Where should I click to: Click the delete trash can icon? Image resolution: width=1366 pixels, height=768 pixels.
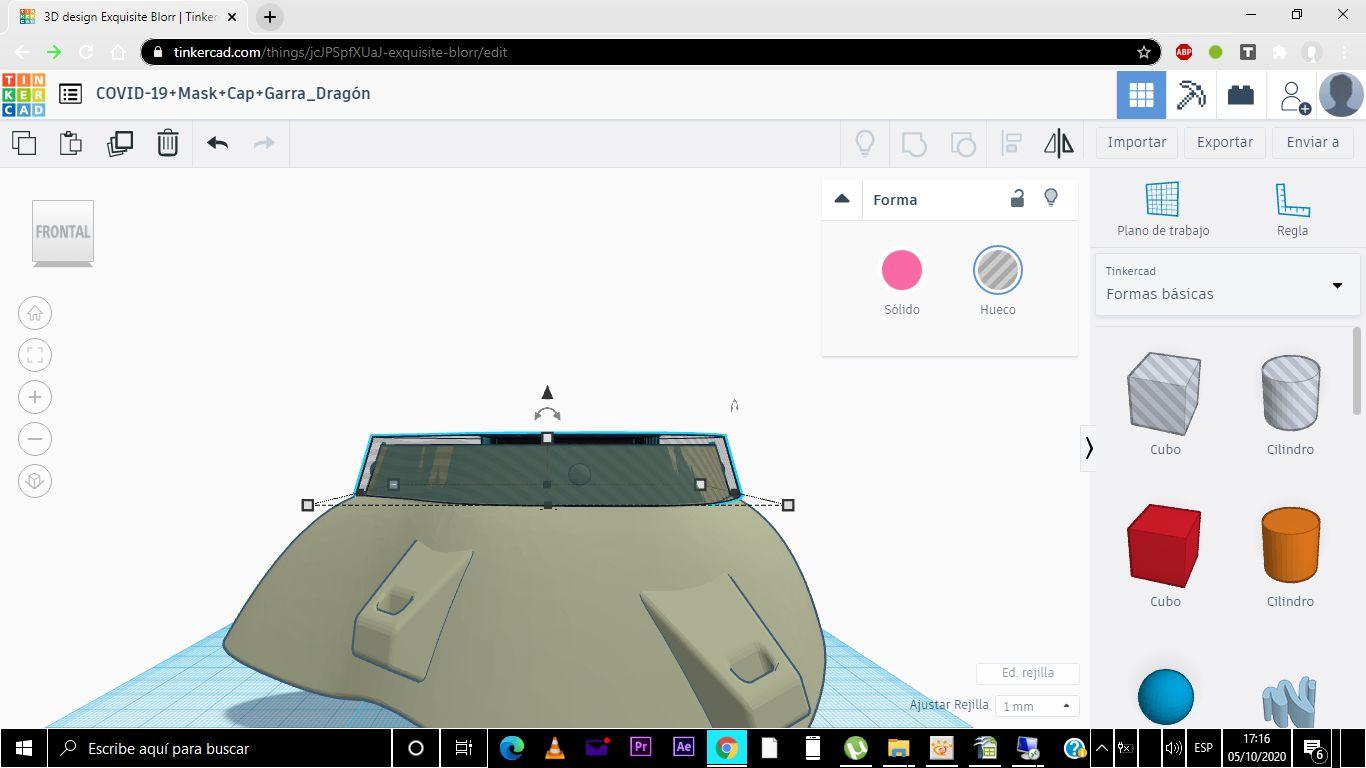coord(168,143)
